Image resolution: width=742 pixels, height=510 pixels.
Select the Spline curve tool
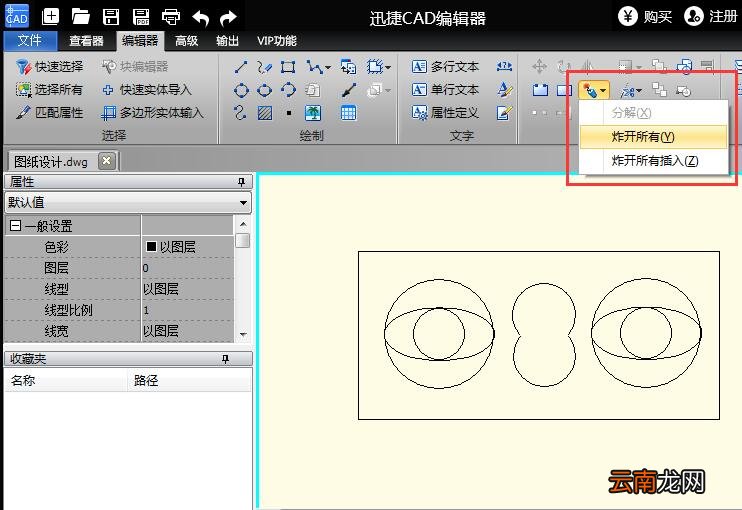point(240,113)
